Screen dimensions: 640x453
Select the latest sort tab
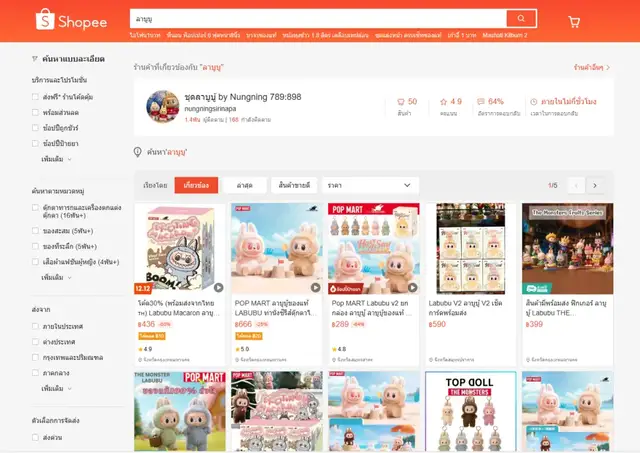pyautogui.click(x=245, y=185)
